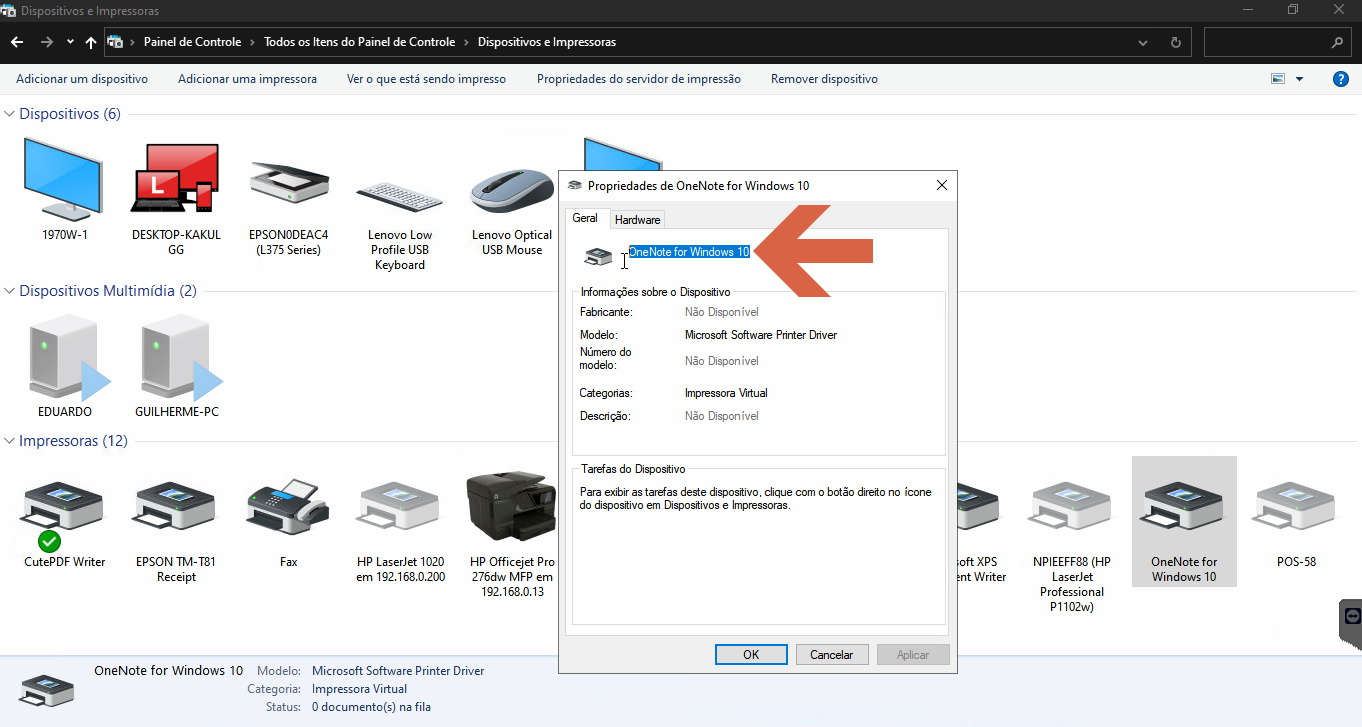Screen dimensions: 1362x727
Task: Select the Fax device icon
Action: (288, 505)
